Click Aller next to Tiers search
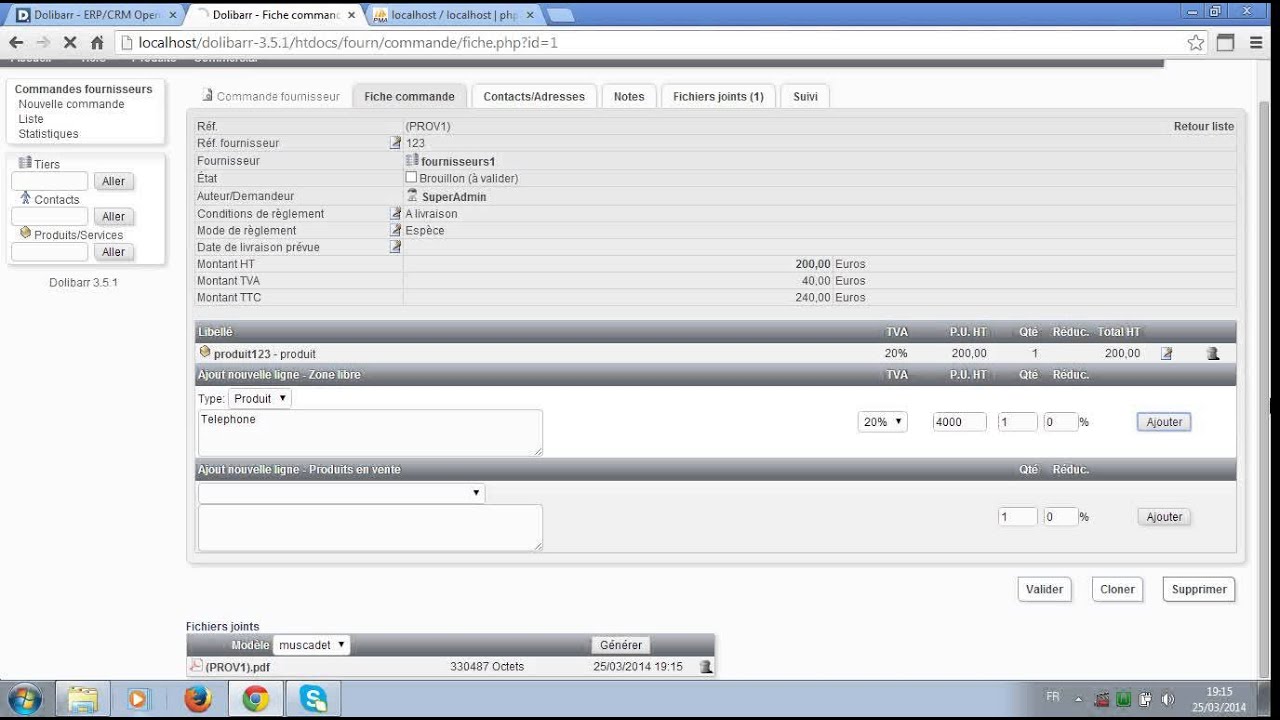Screen dimensions: 1280x720 pyautogui.click(x=113, y=181)
